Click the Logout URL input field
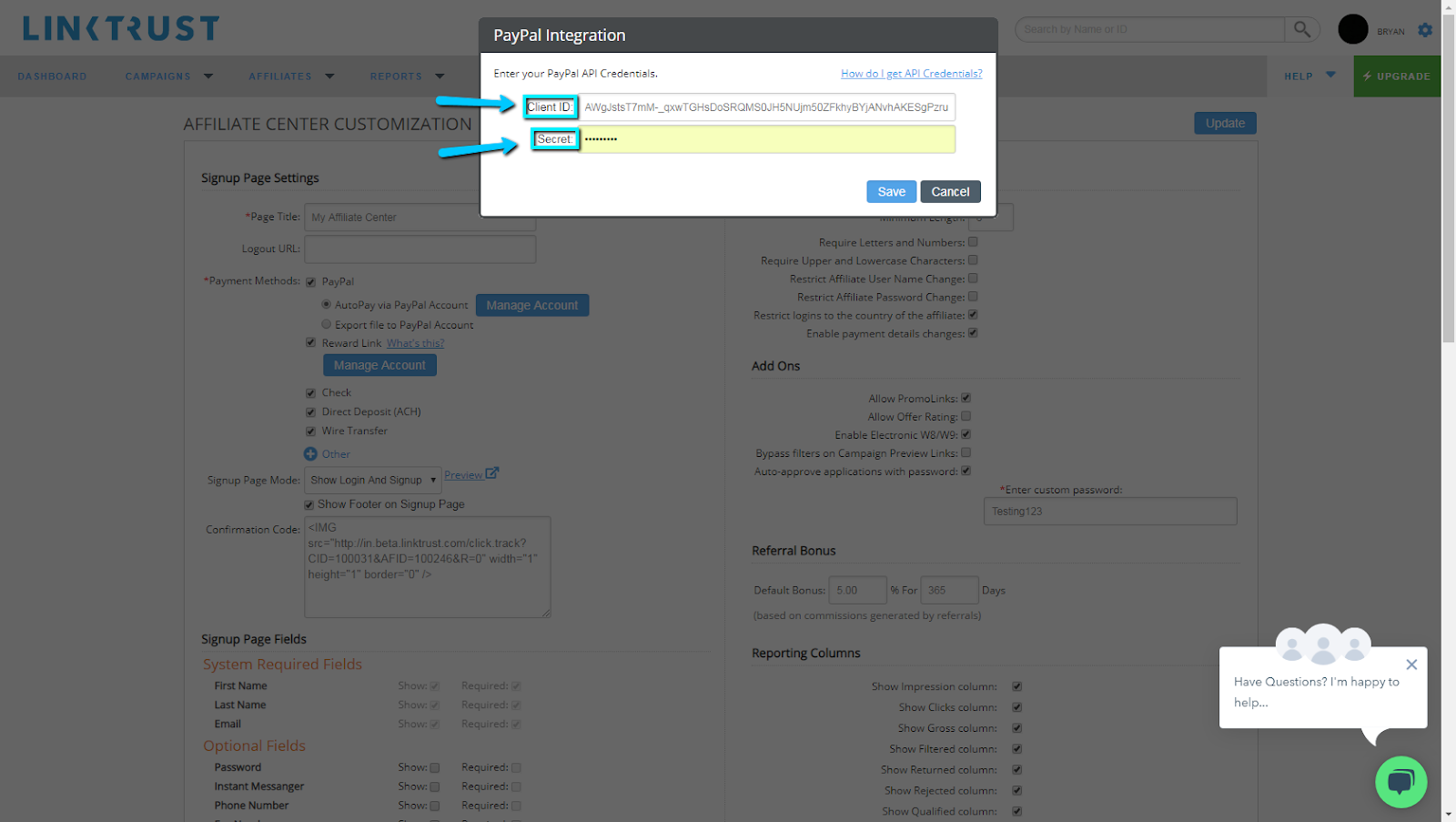The image size is (1456, 822). (420, 249)
